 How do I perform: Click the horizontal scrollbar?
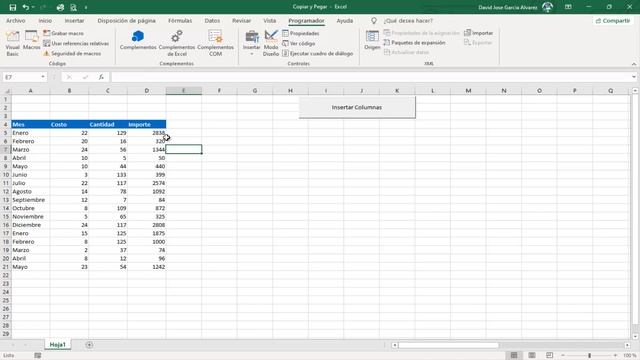coord(449,345)
